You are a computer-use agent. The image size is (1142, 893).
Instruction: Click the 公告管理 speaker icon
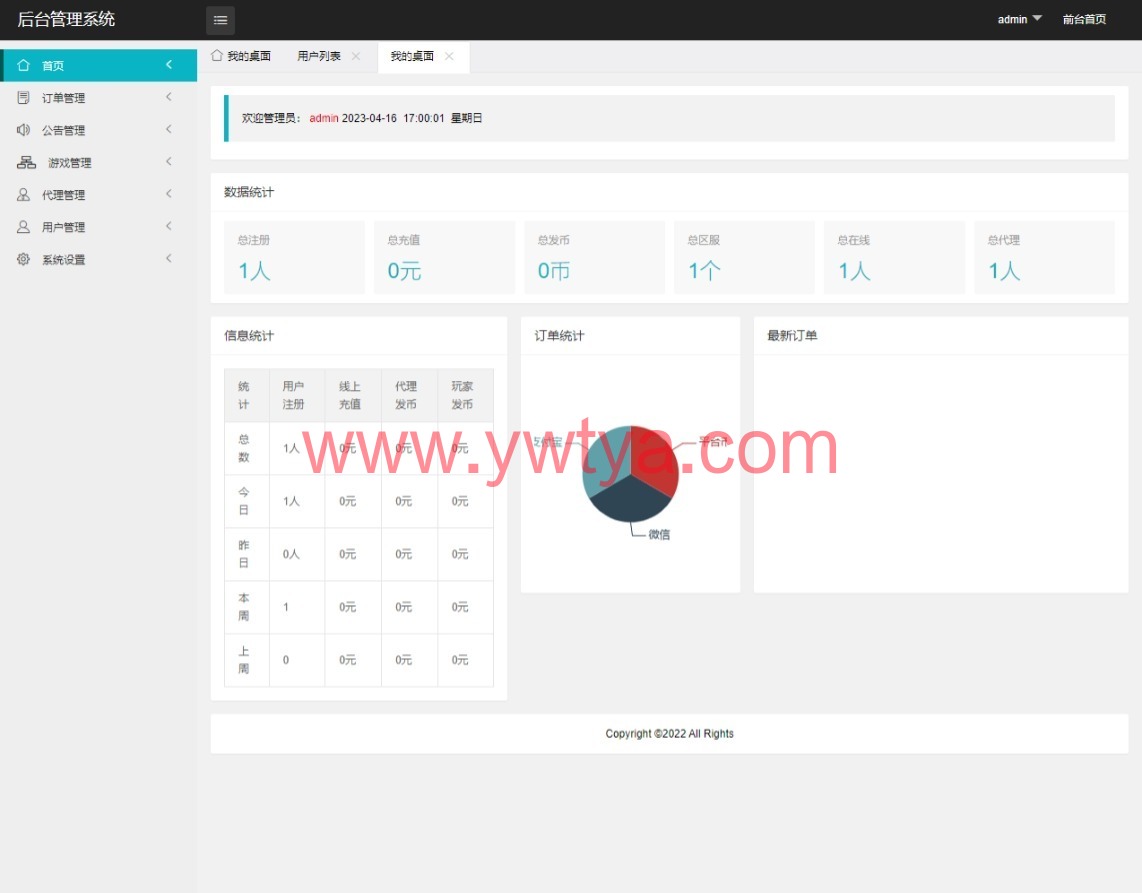point(23,130)
